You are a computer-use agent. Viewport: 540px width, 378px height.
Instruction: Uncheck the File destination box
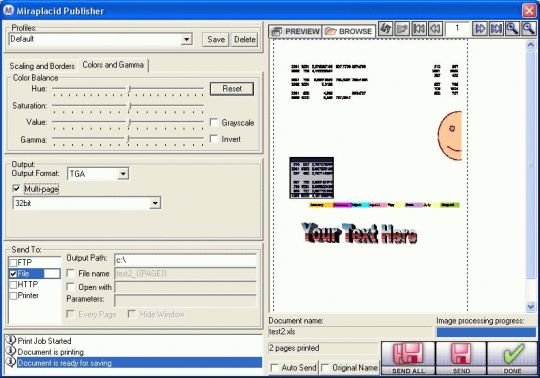coord(13,274)
